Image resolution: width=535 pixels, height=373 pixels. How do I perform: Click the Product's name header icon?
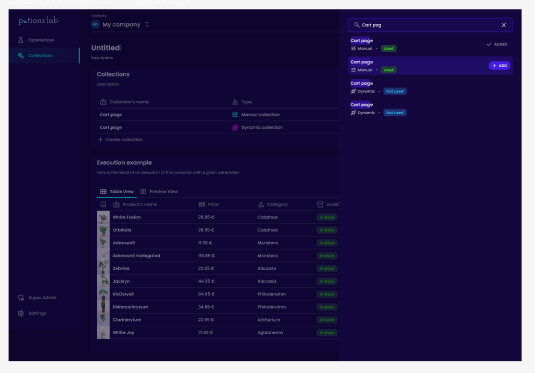click(x=116, y=204)
